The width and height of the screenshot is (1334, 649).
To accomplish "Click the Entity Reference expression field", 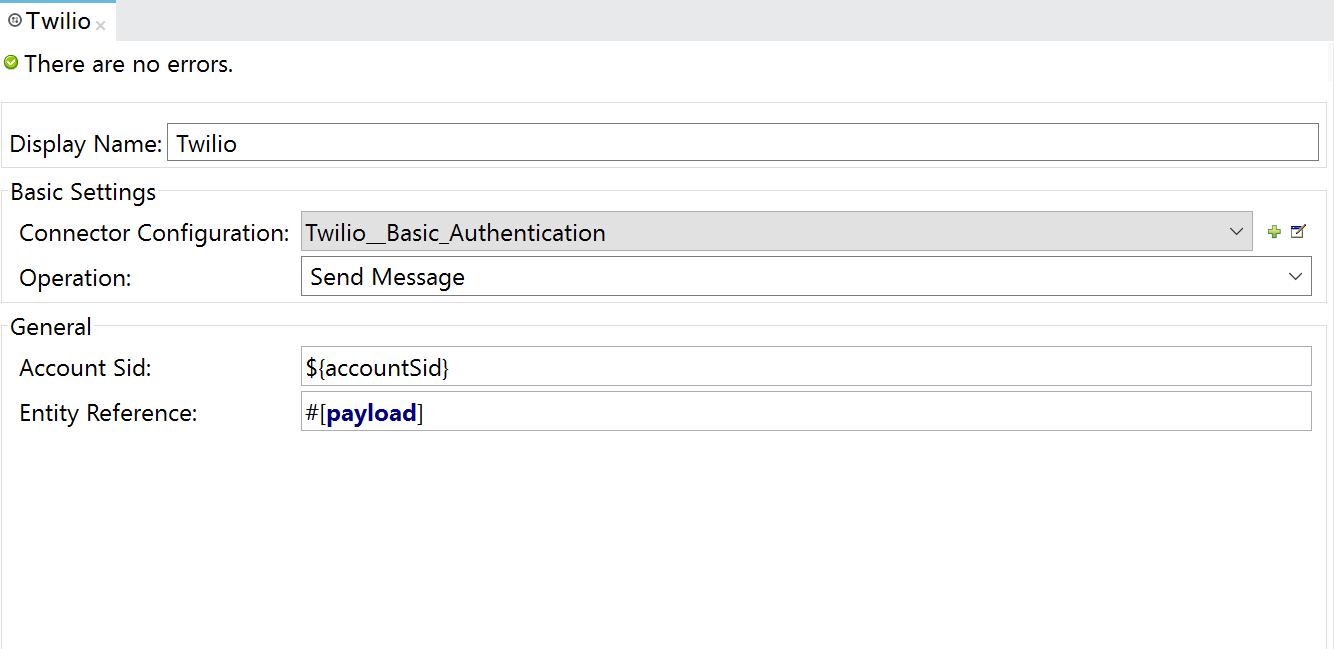I will (805, 412).
